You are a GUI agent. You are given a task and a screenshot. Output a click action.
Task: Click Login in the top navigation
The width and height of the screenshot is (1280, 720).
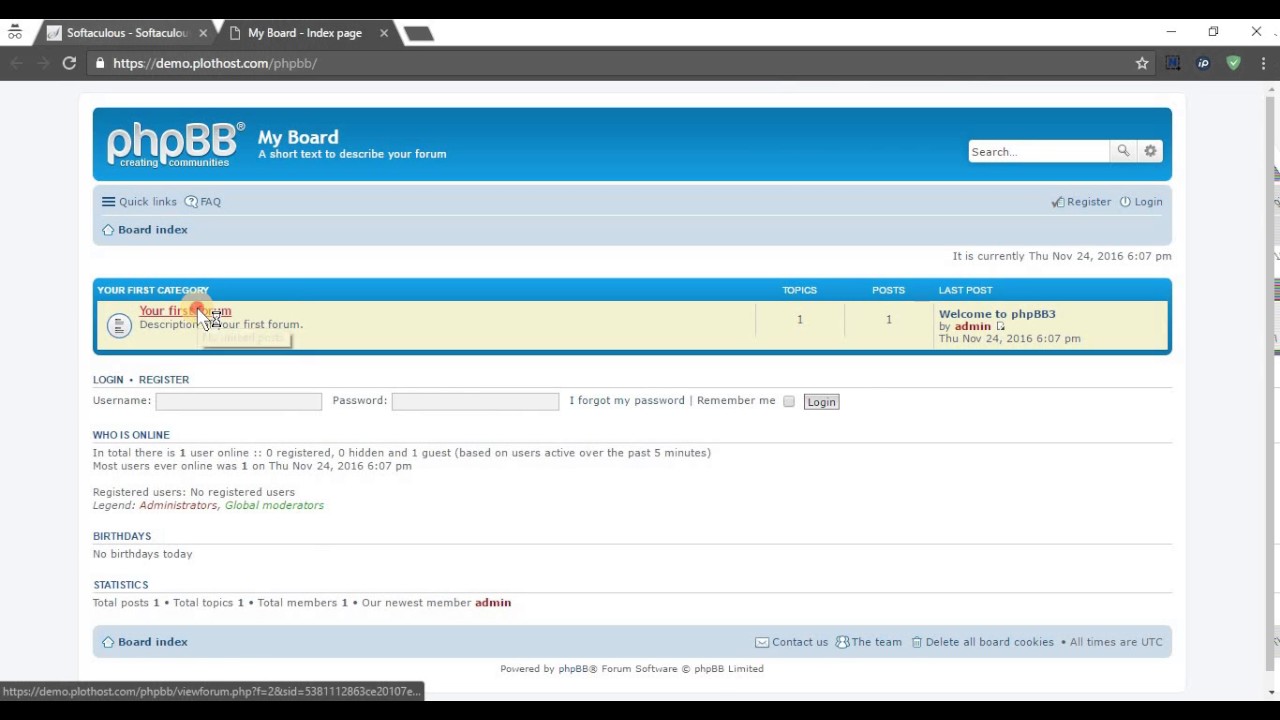[x=1141, y=202]
